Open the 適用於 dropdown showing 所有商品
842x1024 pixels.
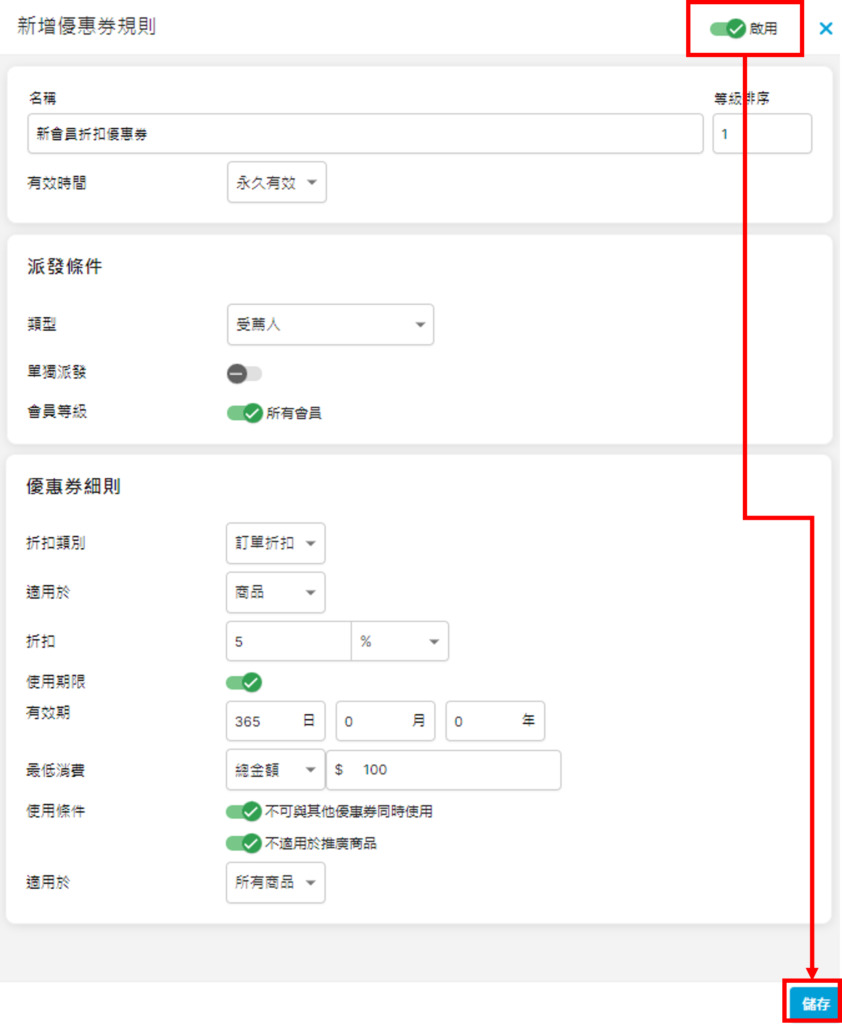[x=275, y=883]
